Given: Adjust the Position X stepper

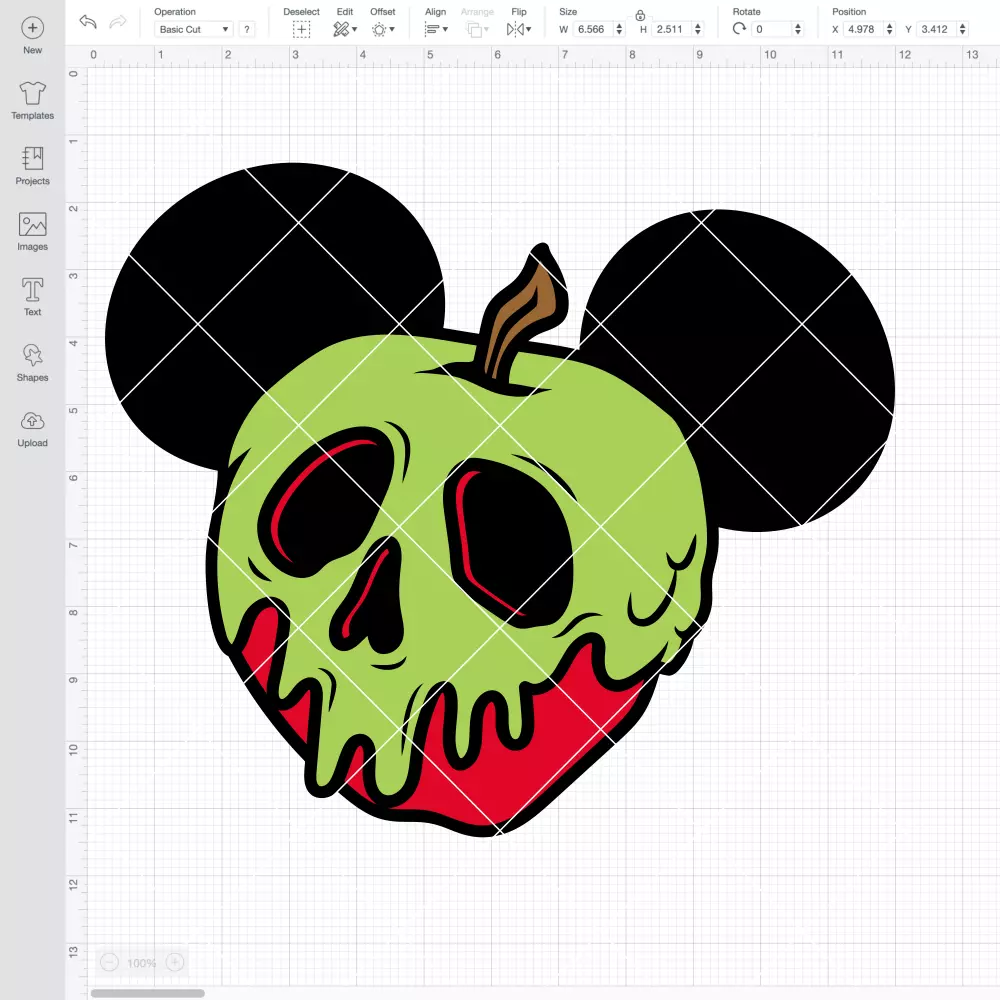Looking at the screenshot, I should [889, 29].
